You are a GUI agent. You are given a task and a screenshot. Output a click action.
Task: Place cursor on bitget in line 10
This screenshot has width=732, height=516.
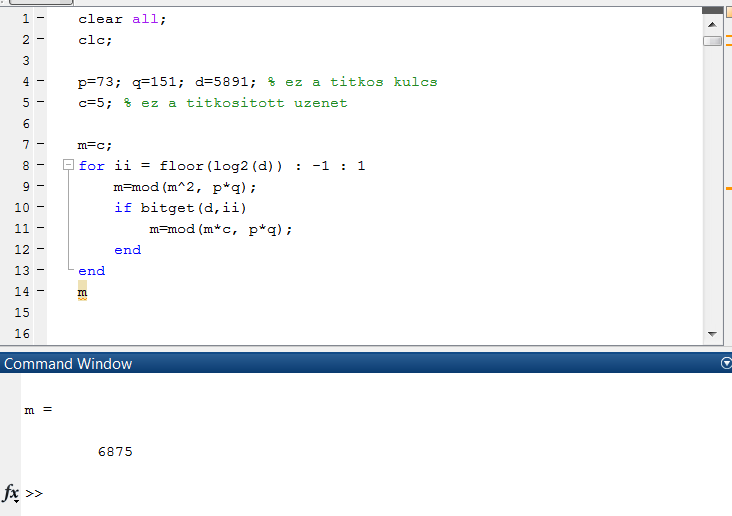pos(167,208)
